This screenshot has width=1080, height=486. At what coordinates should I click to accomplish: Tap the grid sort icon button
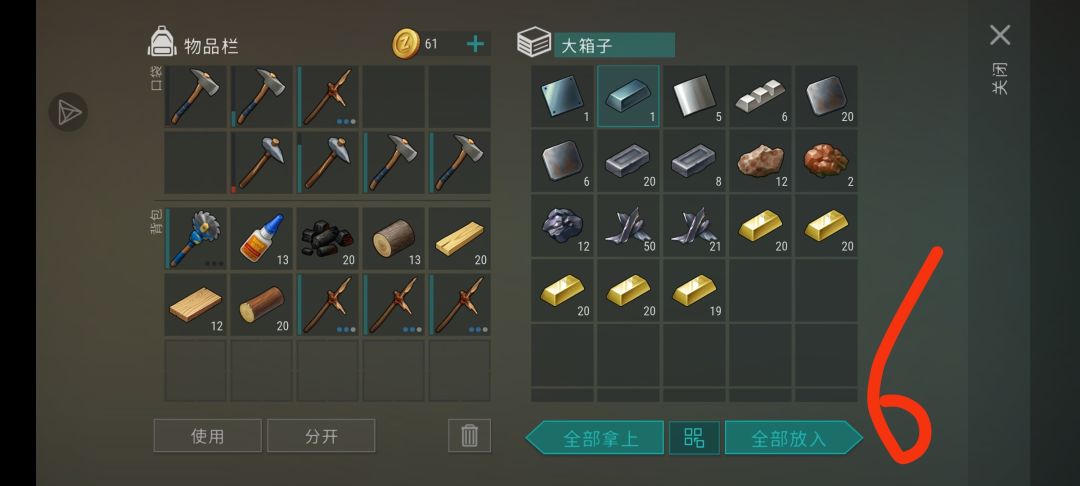coord(694,437)
